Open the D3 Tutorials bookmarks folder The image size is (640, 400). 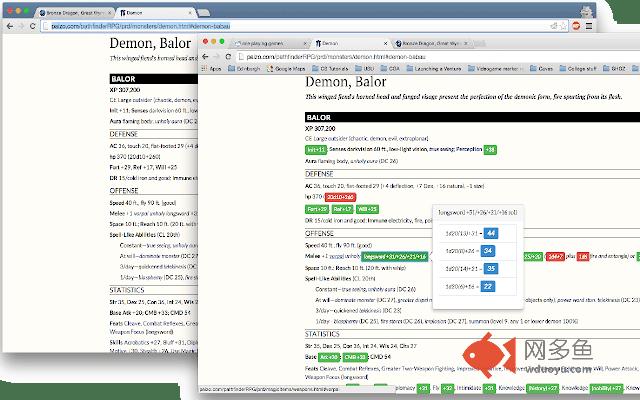(x=330, y=69)
